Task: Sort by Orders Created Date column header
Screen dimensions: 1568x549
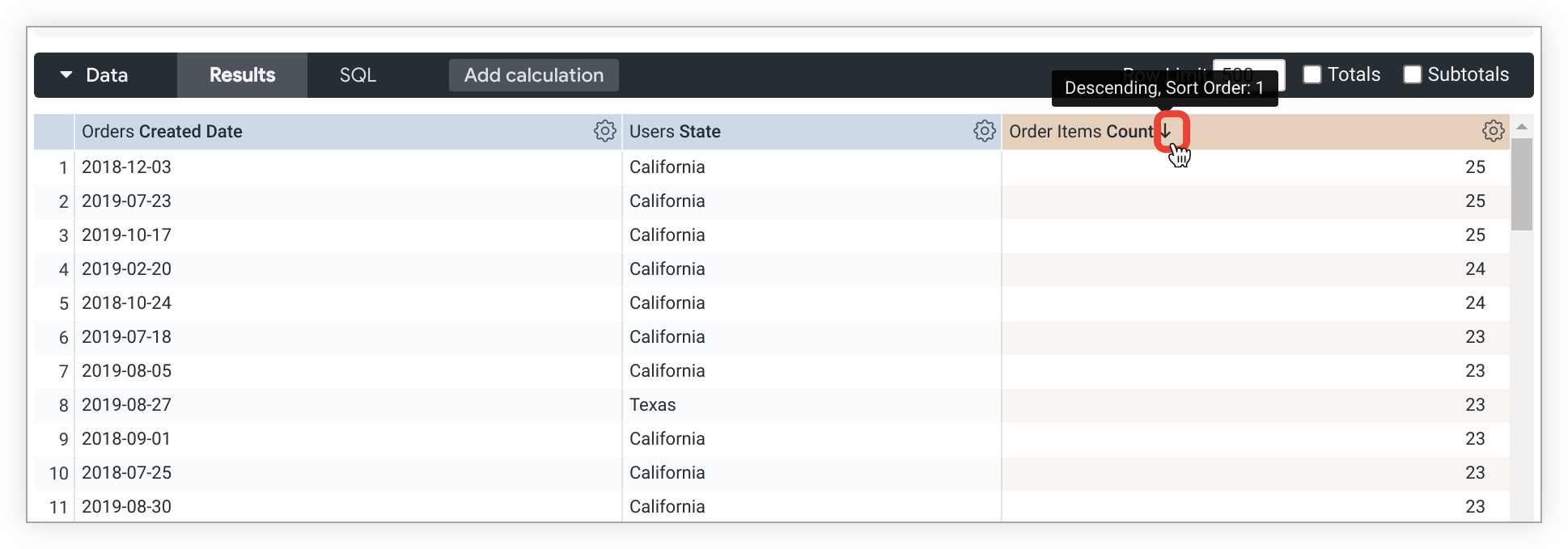Action: [162, 132]
